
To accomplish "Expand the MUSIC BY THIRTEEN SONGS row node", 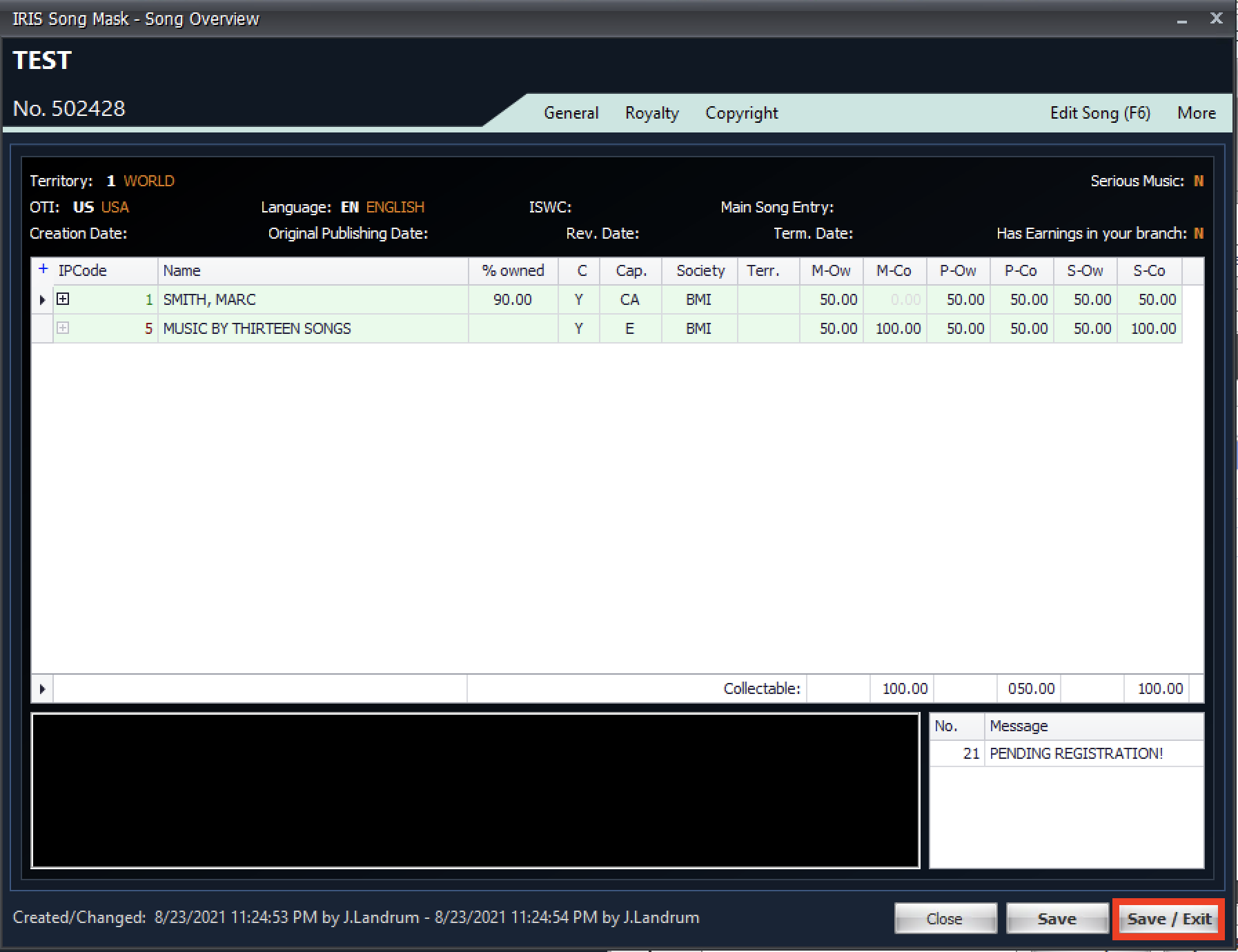I will [x=63, y=328].
